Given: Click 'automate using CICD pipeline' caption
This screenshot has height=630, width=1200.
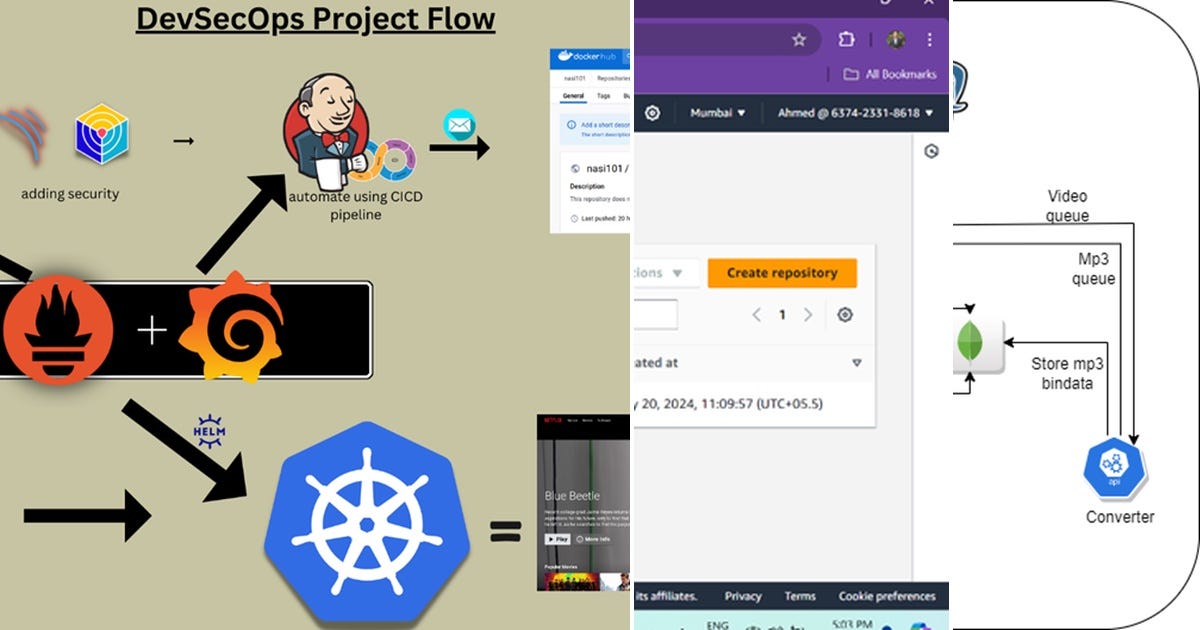Looking at the screenshot, I should [355, 205].
